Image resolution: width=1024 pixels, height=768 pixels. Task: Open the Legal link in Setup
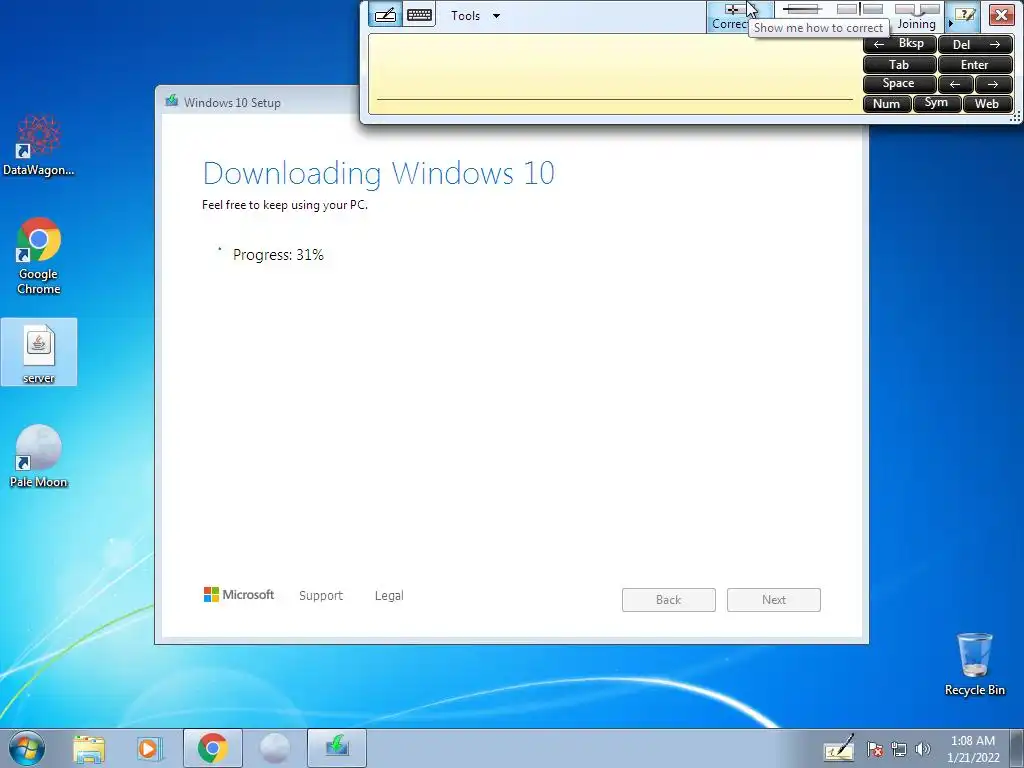click(x=389, y=596)
